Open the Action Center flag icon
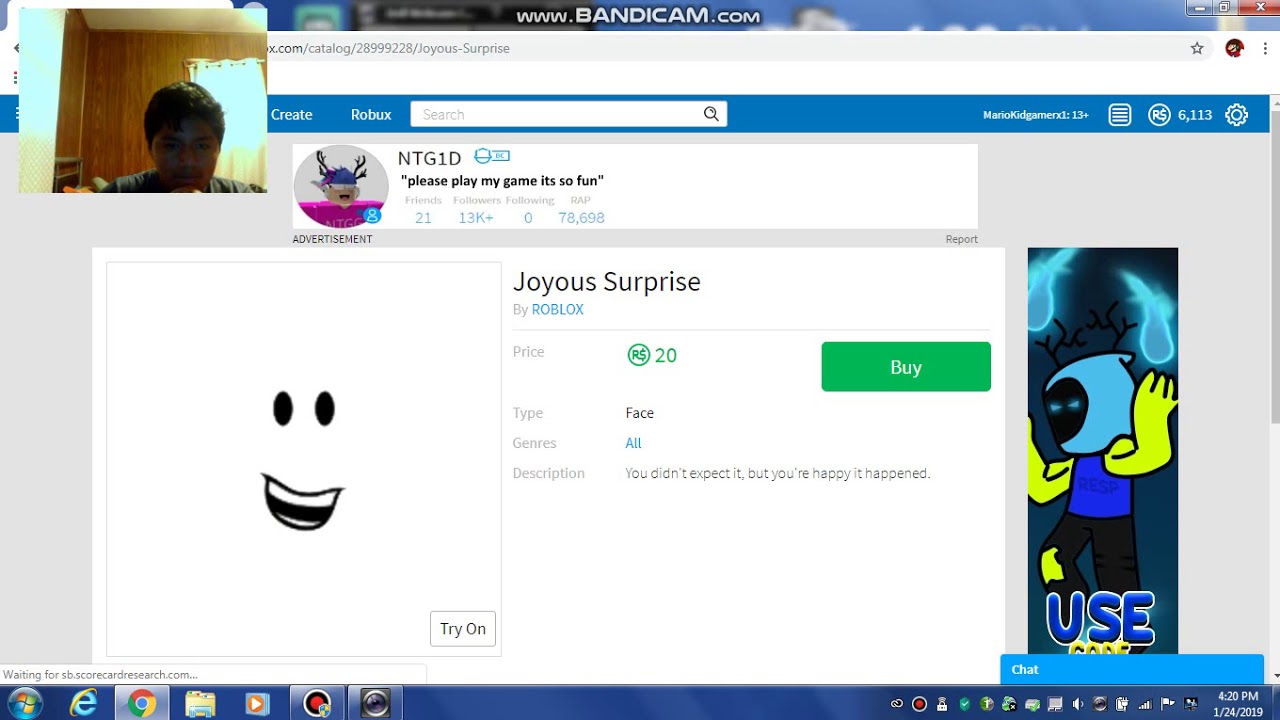1280x720 pixels. click(x=1168, y=703)
